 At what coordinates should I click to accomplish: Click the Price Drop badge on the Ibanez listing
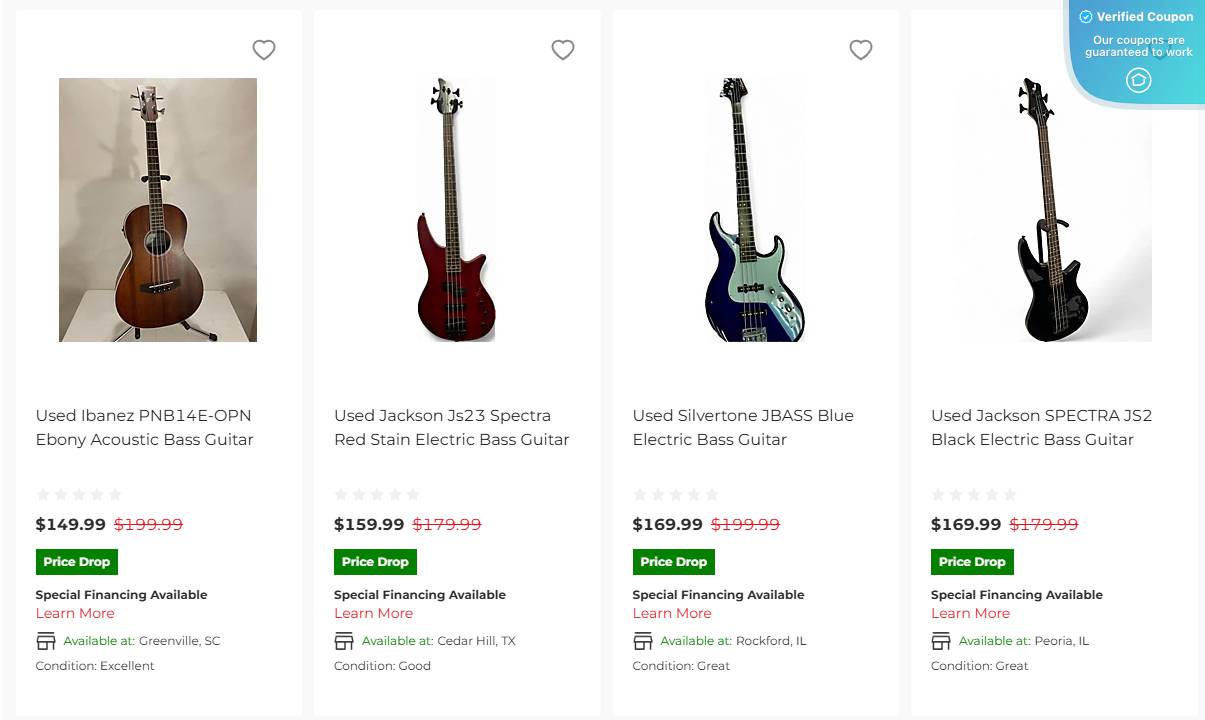point(76,561)
